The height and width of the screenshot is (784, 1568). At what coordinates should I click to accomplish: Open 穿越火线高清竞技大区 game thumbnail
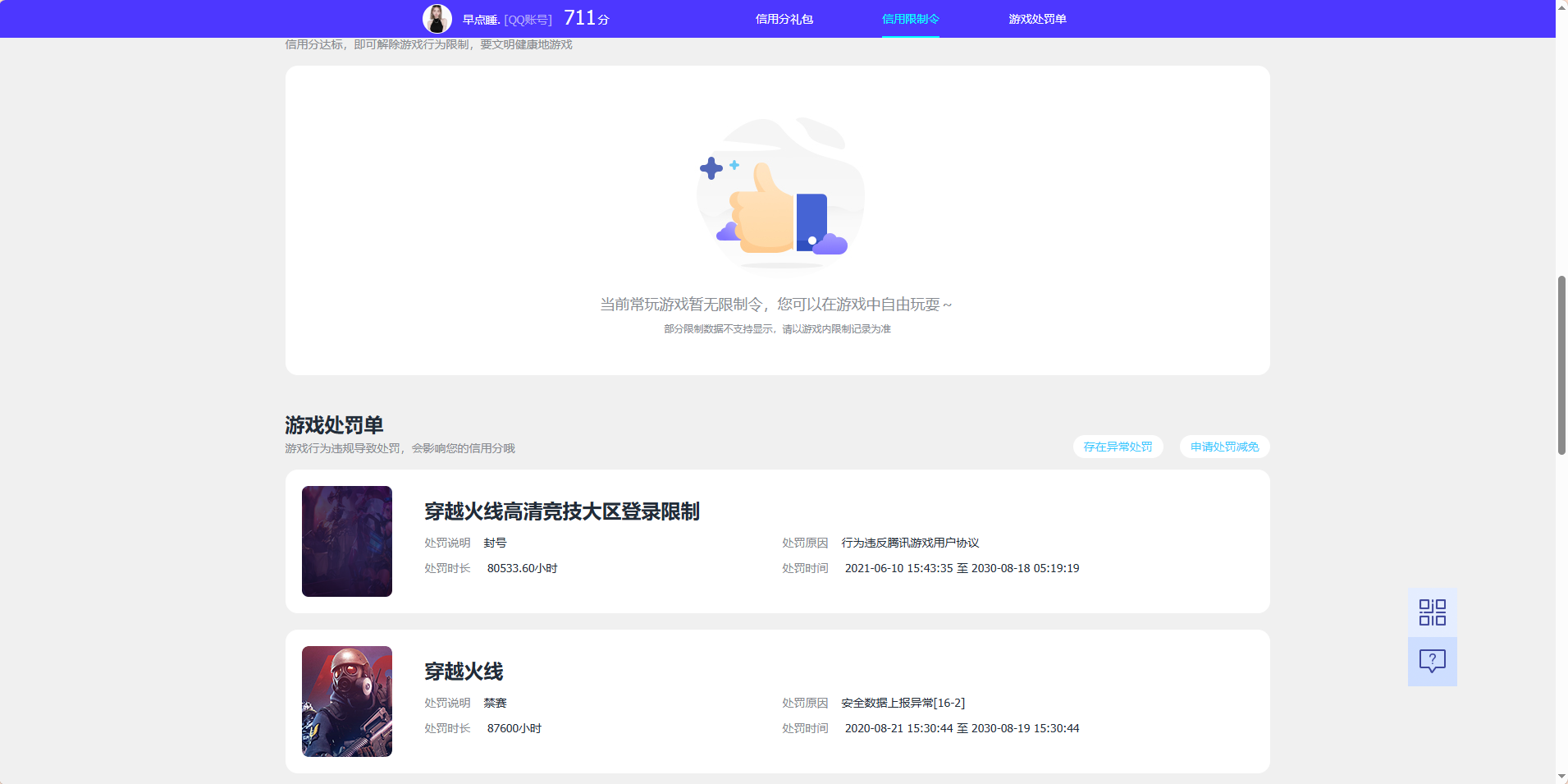tap(346, 541)
